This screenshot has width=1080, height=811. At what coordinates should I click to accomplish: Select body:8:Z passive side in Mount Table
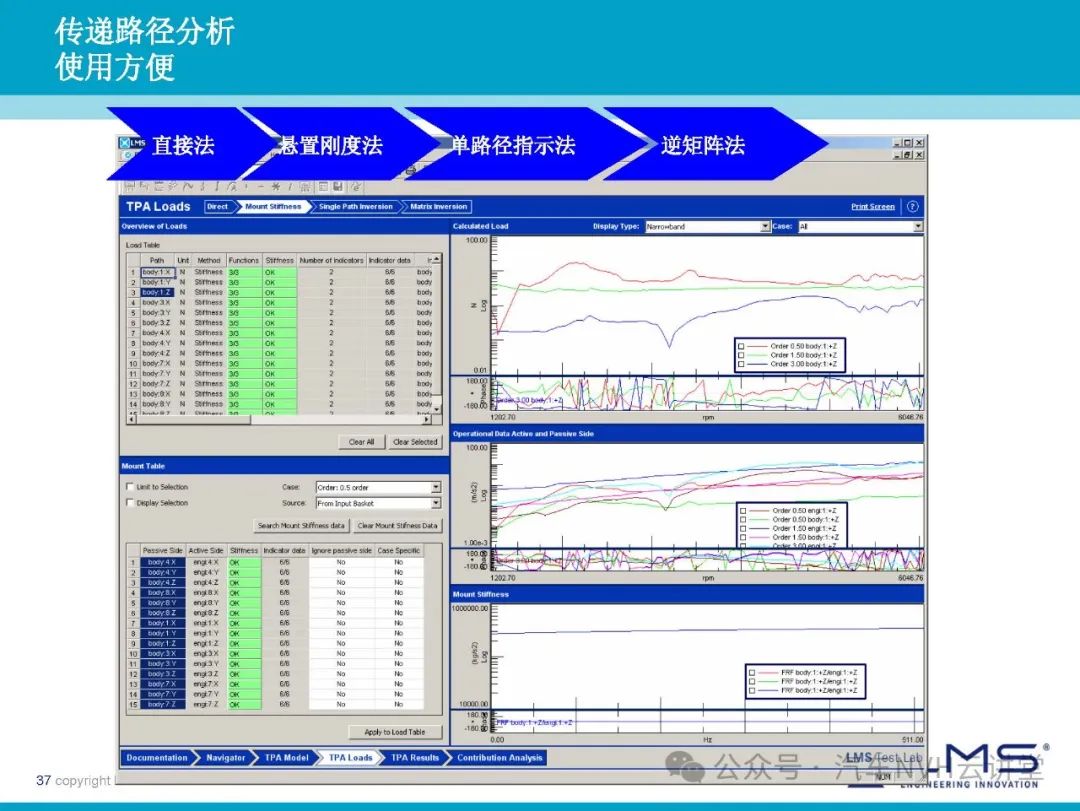[x=163, y=613]
